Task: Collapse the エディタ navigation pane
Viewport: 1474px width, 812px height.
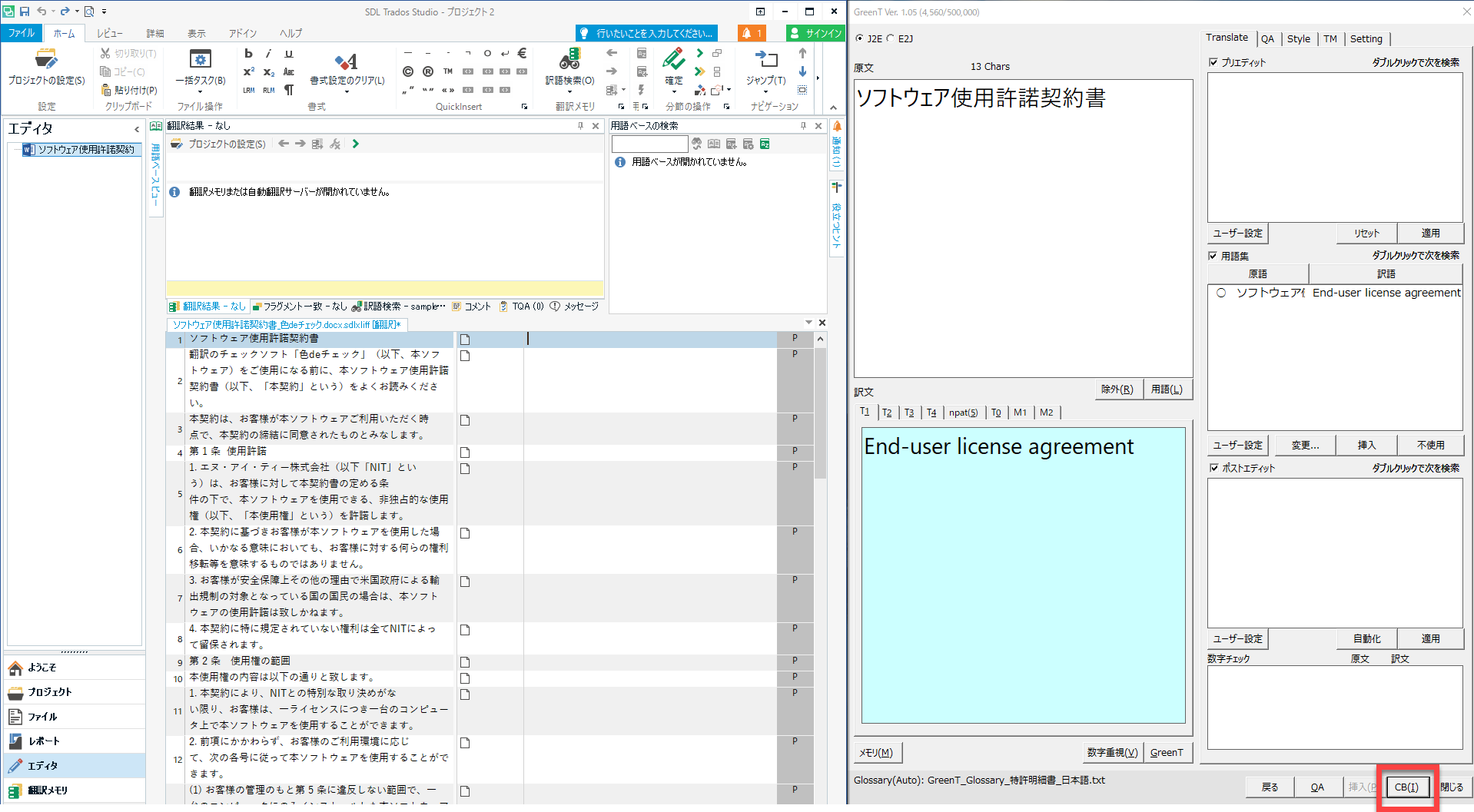Action: coord(137,129)
